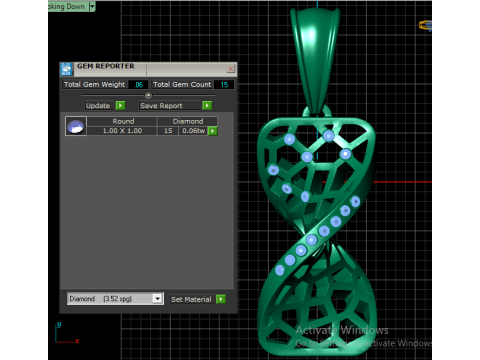
Task: Click the 0.06tw weight cell
Action: [x=193, y=131]
